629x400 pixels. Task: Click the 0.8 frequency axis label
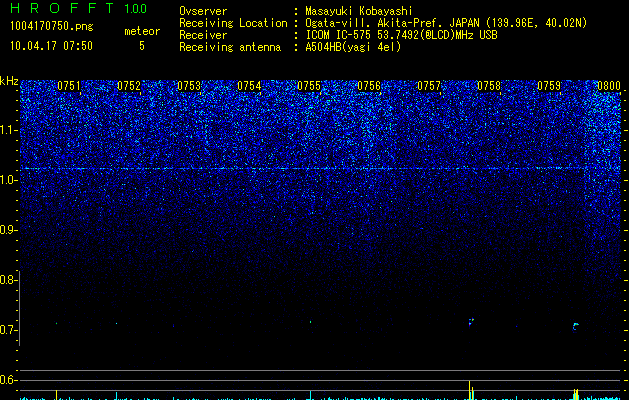(7, 280)
